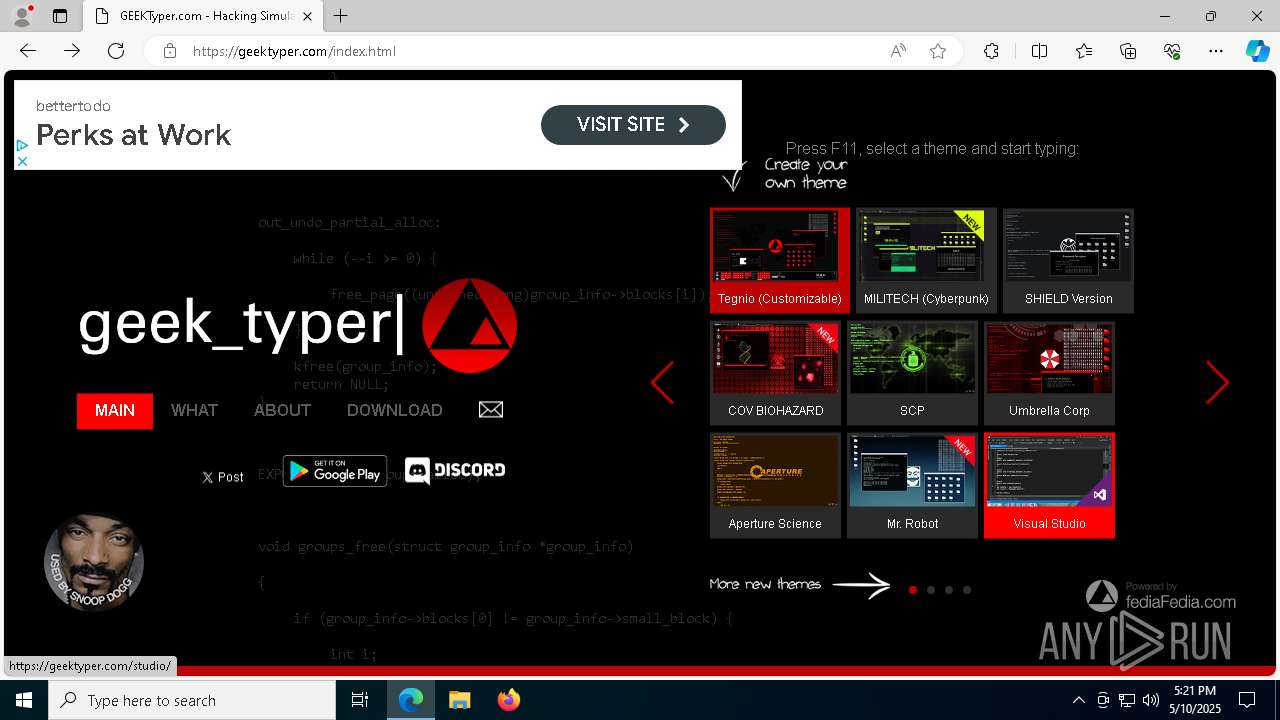Click the red geek_typer logo circle
Screen dimensions: 1280x720
click(469, 326)
